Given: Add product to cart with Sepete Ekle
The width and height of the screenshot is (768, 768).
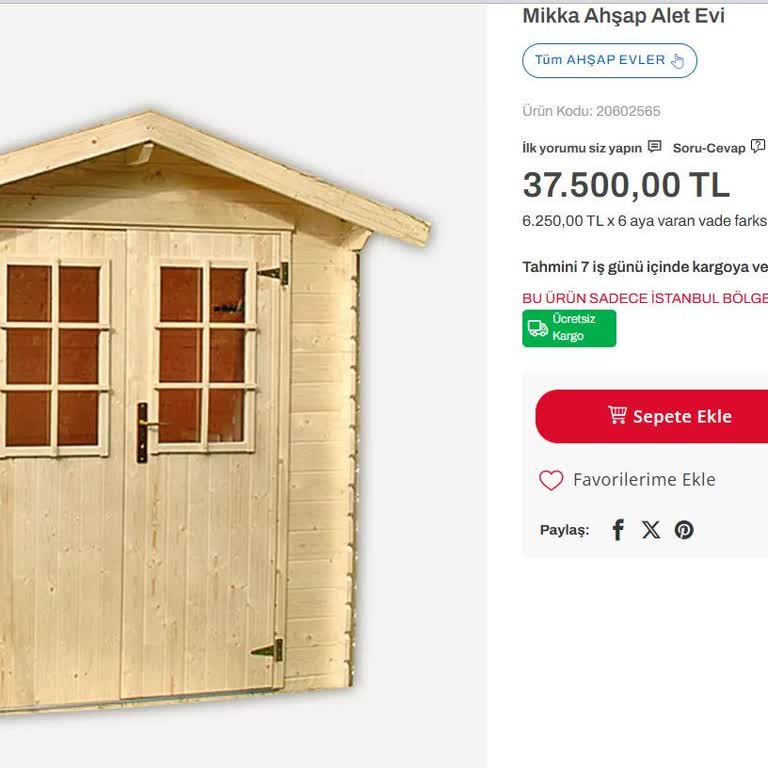Looking at the screenshot, I should pos(651,416).
